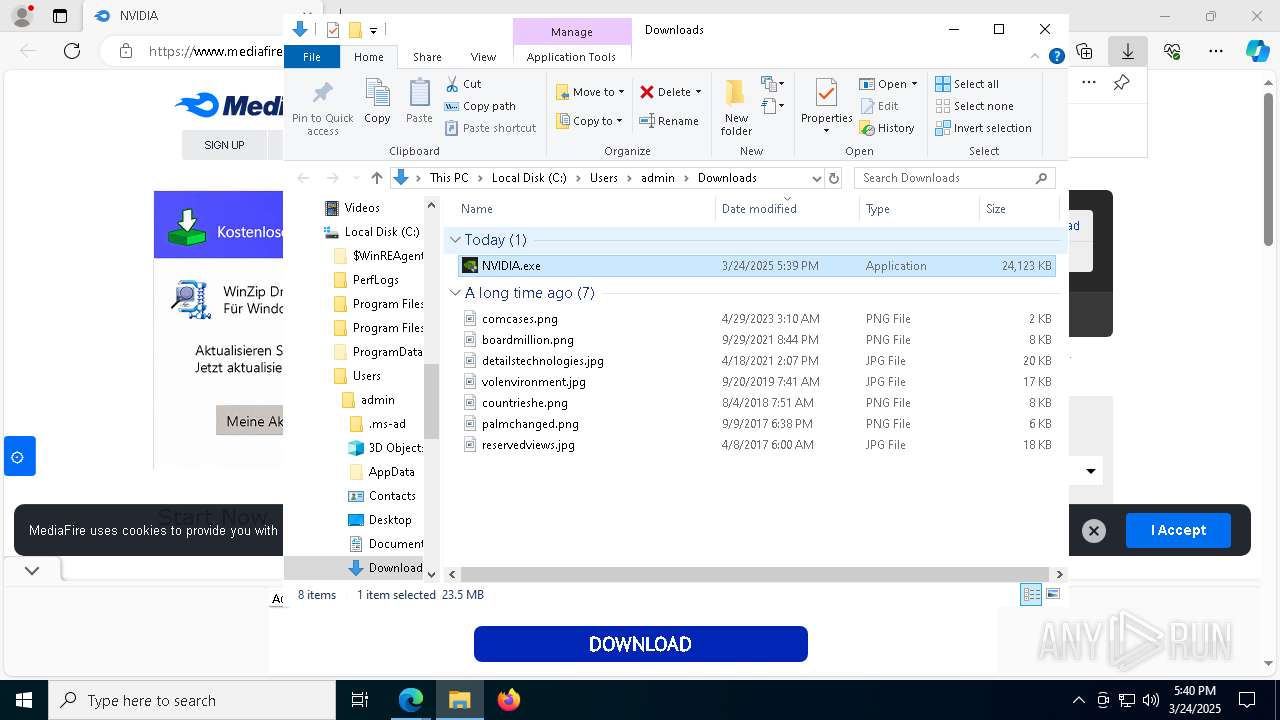Go up one folder level arrow
Image resolution: width=1280 pixels, height=720 pixels.
(376, 178)
